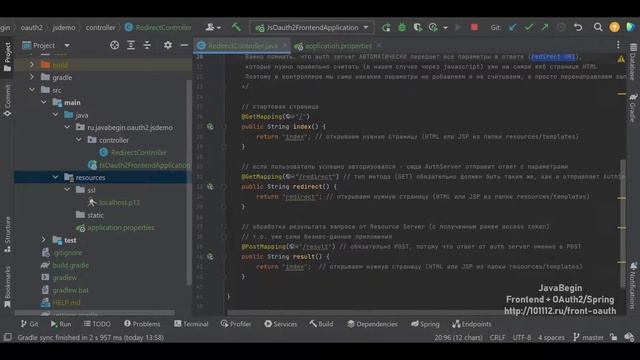
Task: Click gutter icon beside index method
Action: [x=210, y=127]
